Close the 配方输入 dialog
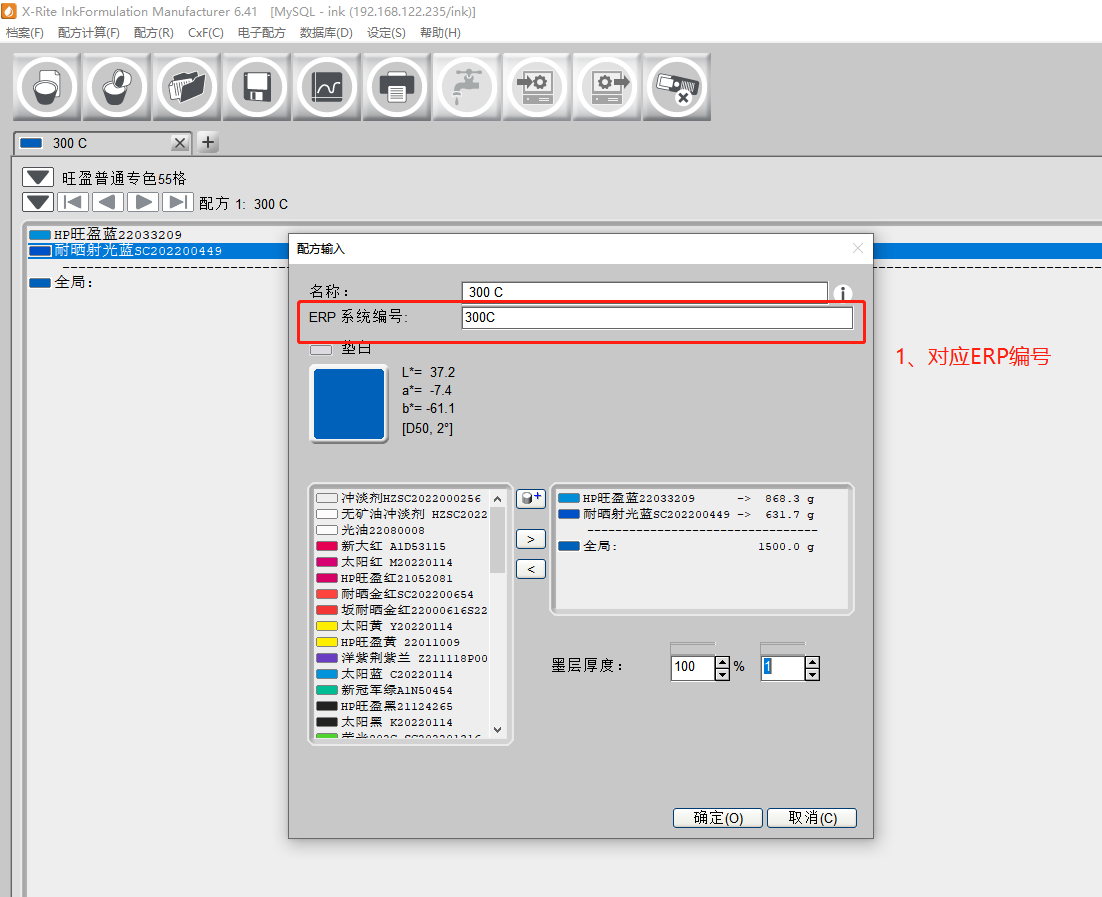 [857, 248]
